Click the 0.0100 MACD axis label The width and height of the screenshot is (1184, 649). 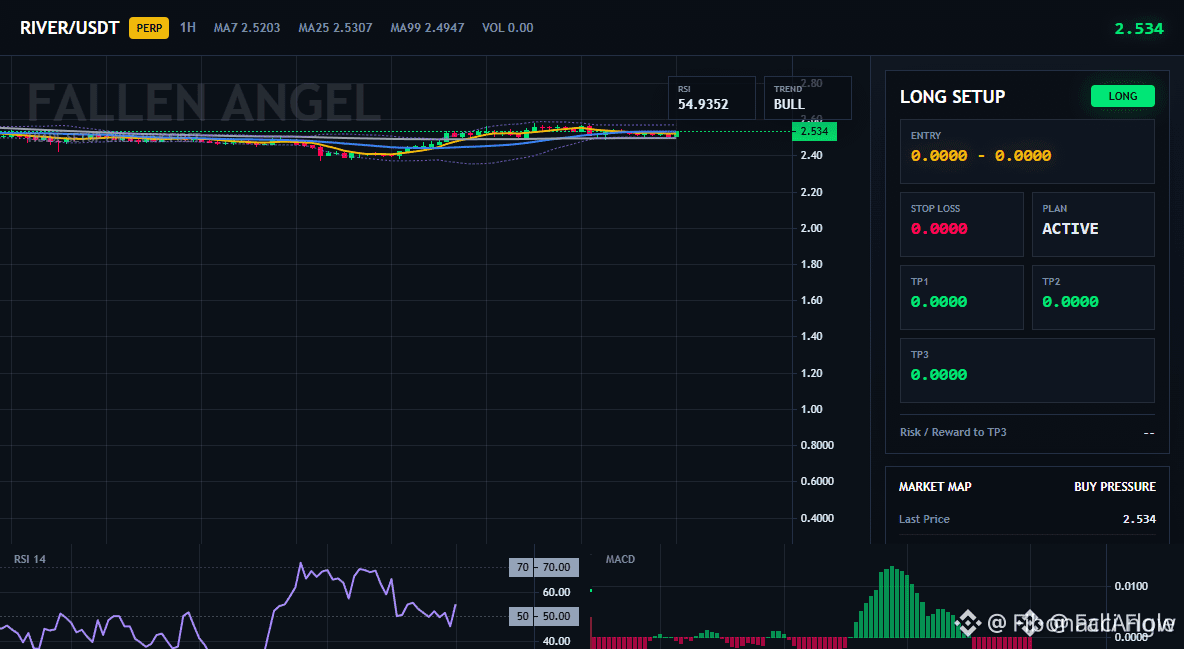(1131, 586)
